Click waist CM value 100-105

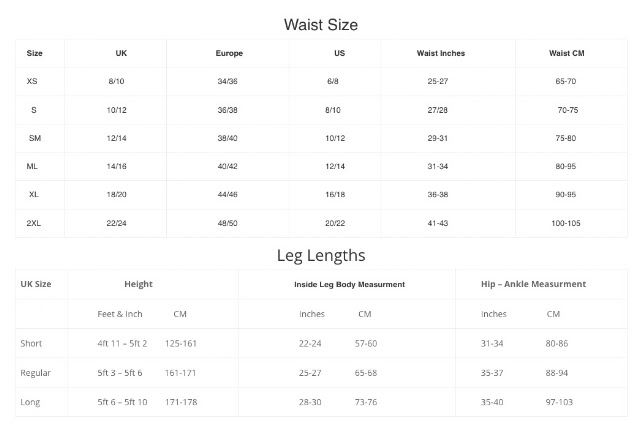[566, 223]
